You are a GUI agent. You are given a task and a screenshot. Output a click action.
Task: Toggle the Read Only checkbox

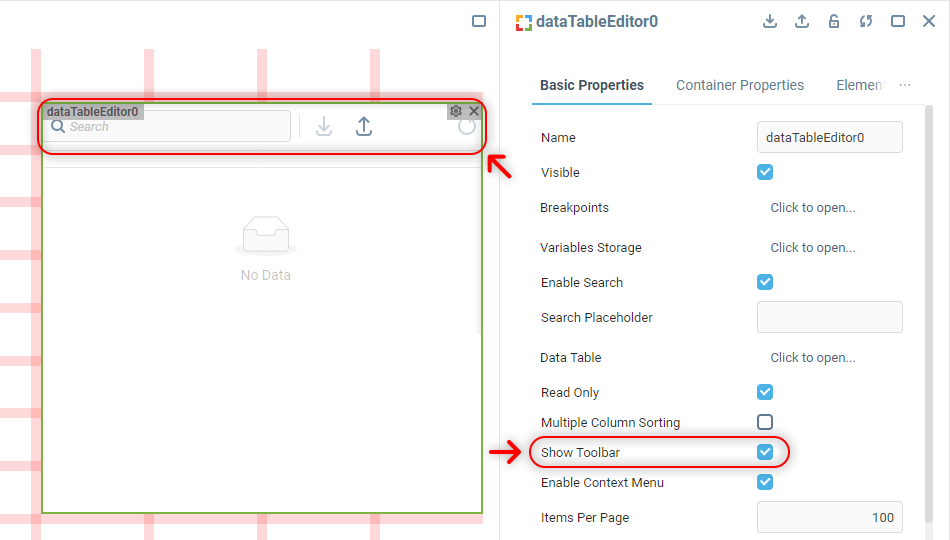765,392
